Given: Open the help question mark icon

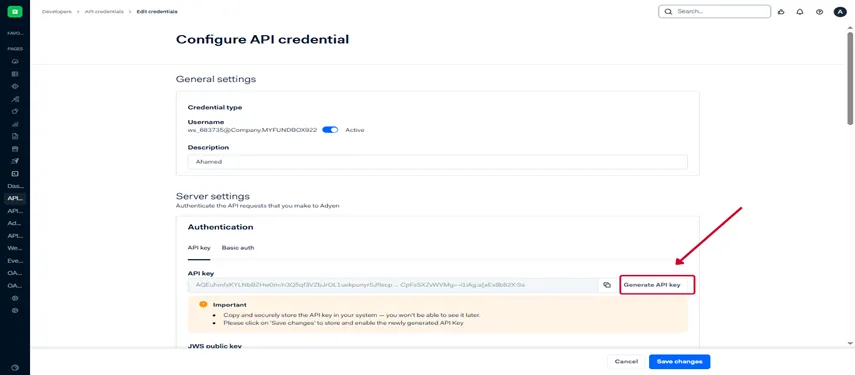Looking at the screenshot, I should (x=820, y=11).
